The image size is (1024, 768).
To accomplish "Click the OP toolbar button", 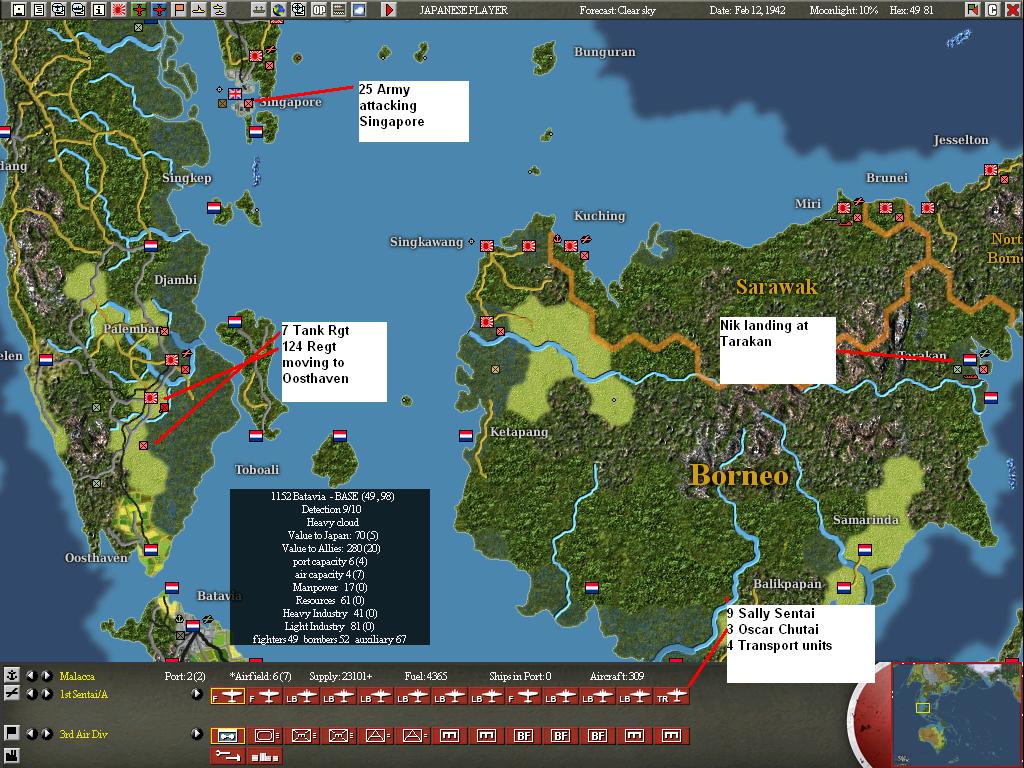I will tap(319, 9).
